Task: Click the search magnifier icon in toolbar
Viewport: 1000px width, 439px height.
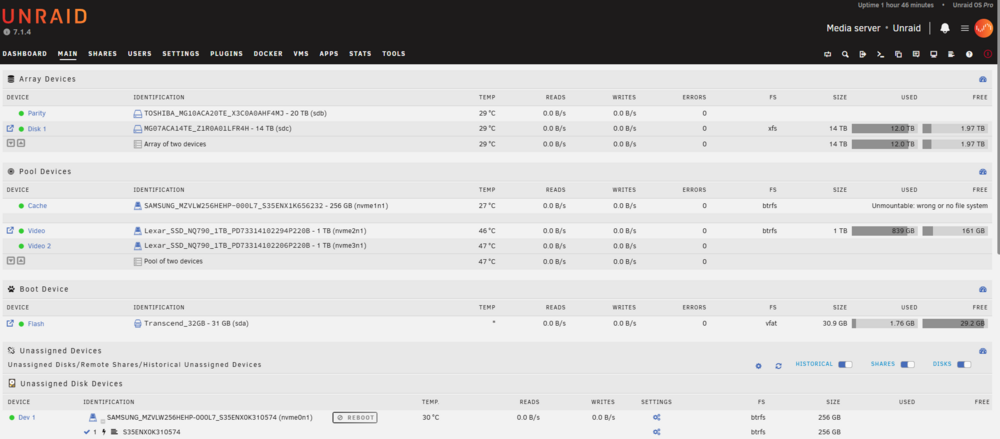Action: click(845, 54)
